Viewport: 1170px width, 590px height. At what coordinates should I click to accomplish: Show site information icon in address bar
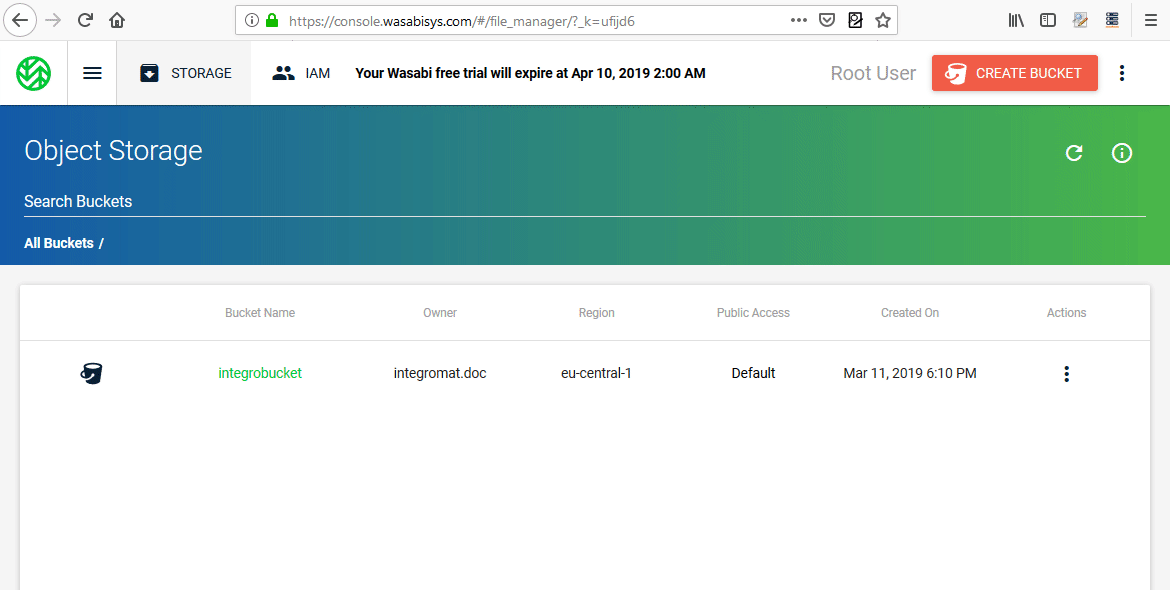(252, 20)
